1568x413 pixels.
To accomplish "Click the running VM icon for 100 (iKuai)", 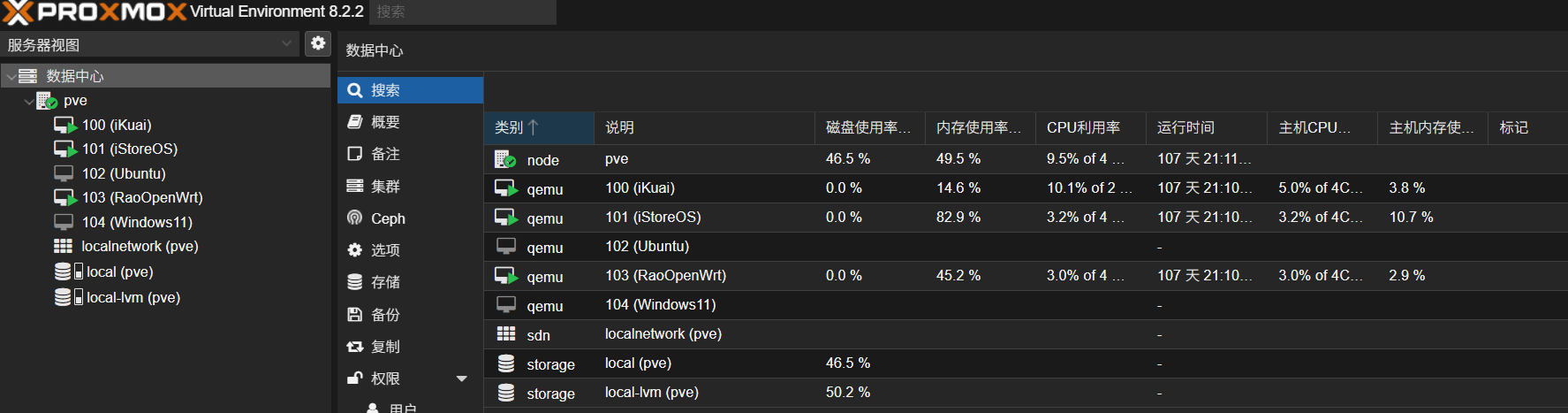I will [x=65, y=125].
